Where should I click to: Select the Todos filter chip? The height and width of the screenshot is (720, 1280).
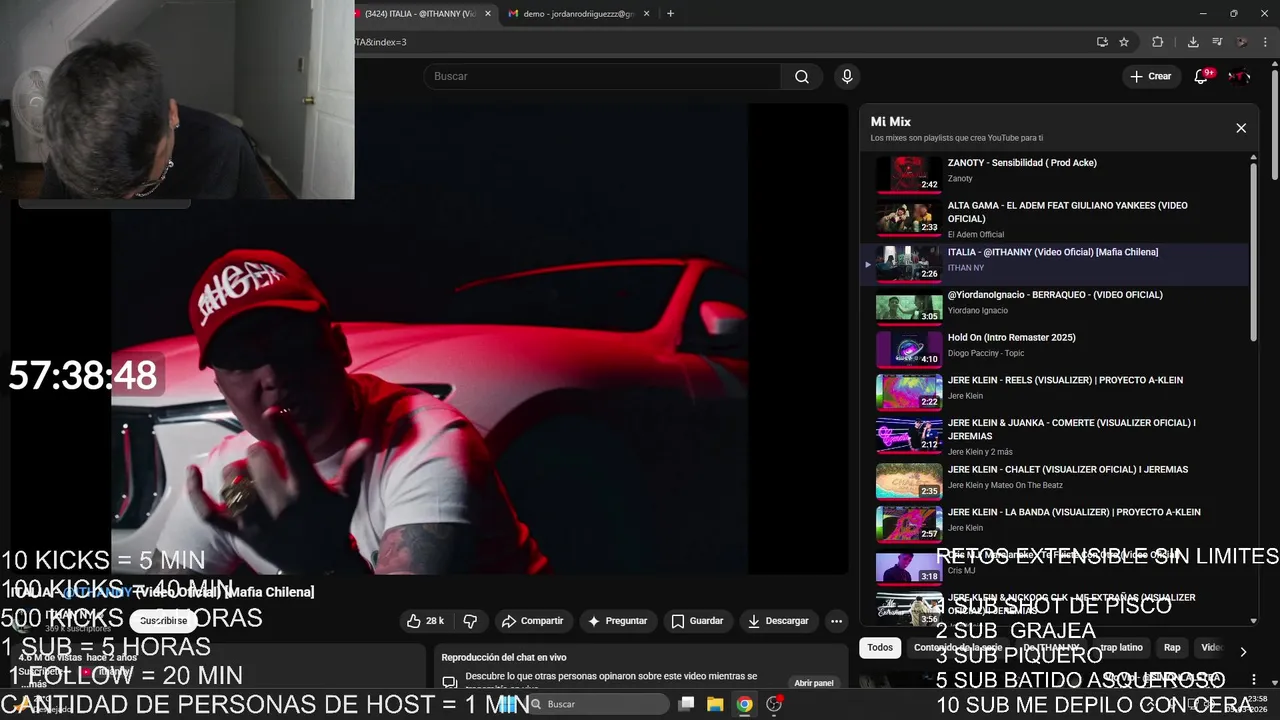tap(880, 648)
